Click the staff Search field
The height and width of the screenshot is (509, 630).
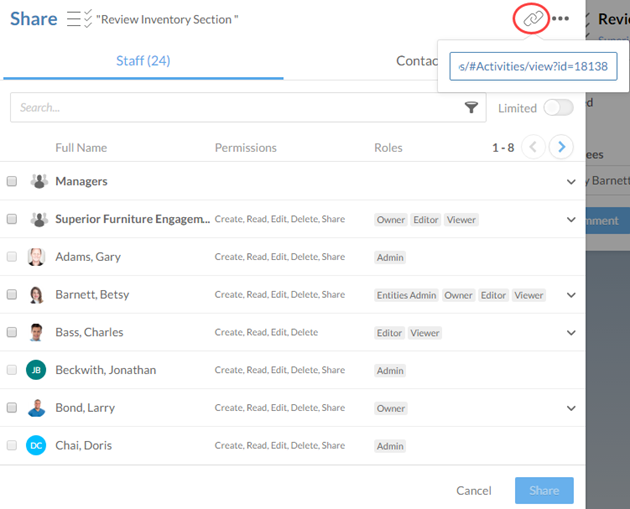click(x=235, y=108)
